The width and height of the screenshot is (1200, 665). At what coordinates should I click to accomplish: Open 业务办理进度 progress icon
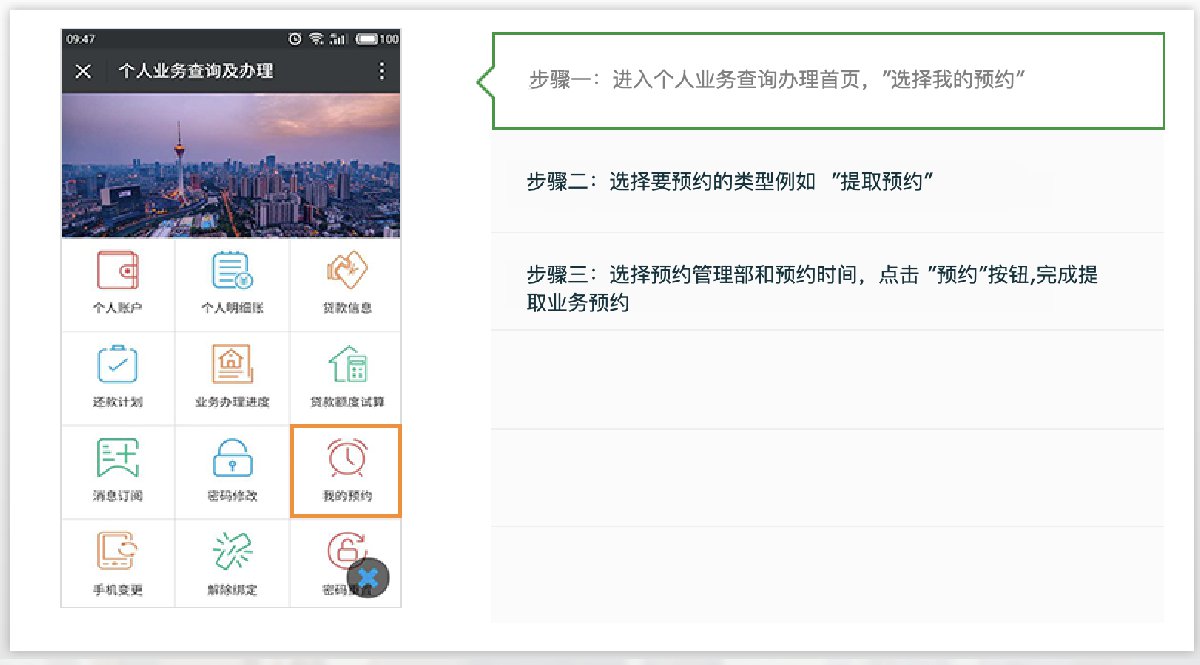232,366
